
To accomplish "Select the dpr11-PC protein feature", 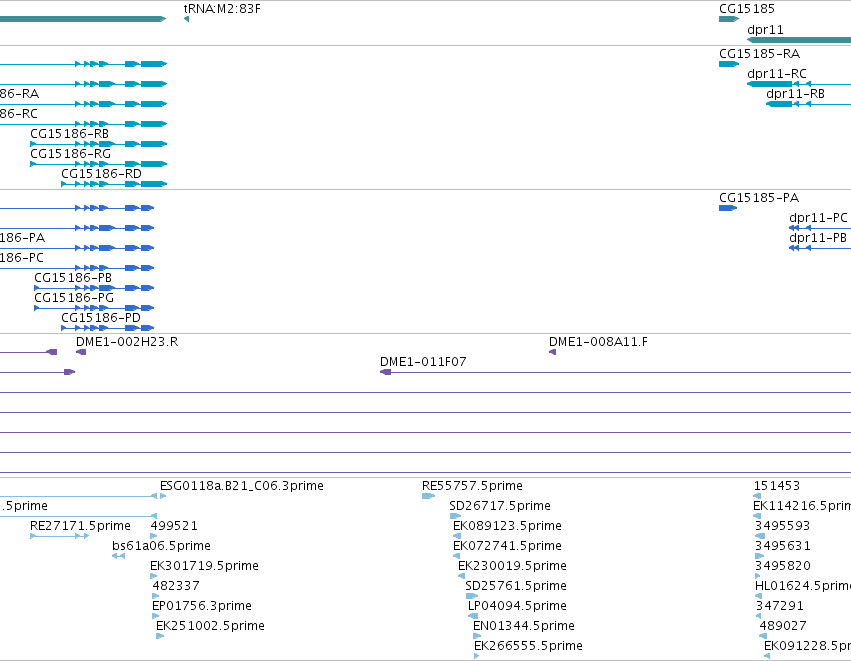I will [818, 218].
